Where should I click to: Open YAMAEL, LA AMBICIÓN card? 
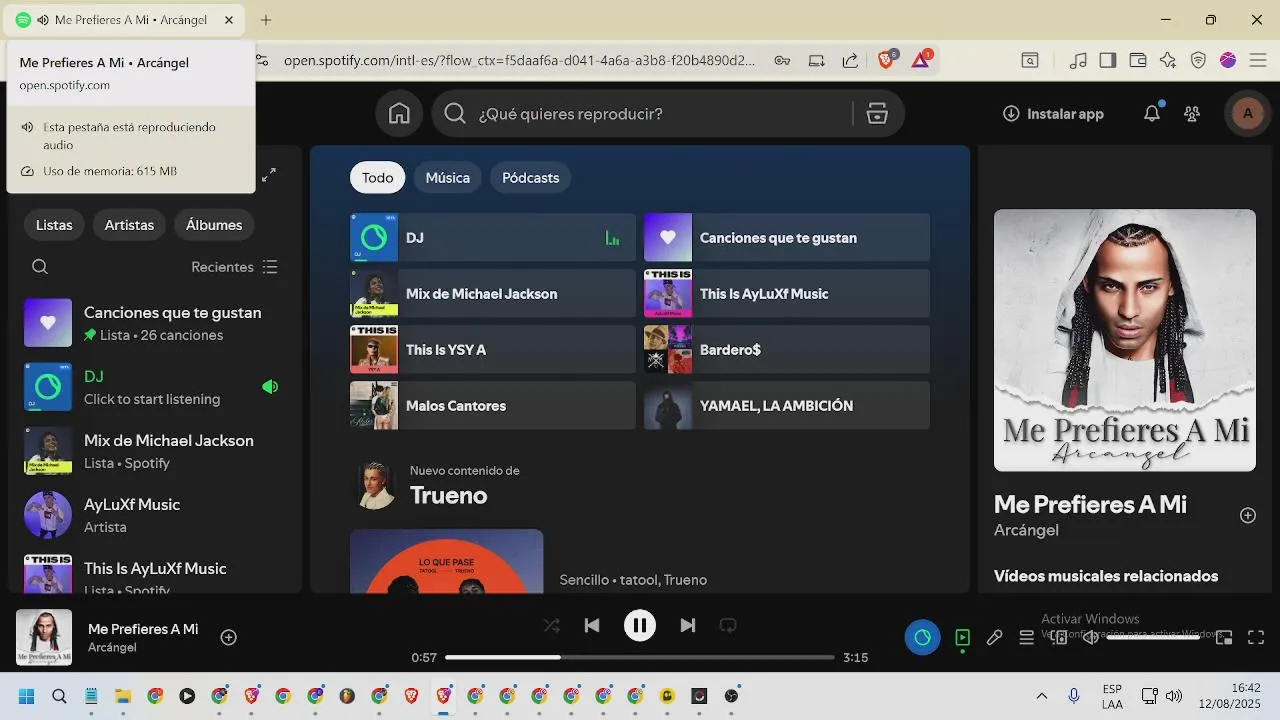coord(787,406)
